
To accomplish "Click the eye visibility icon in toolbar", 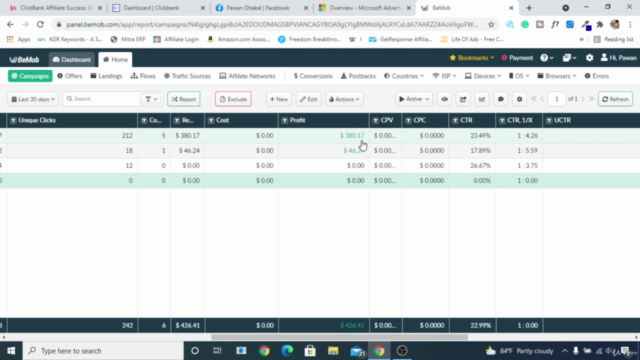I will 444,99.
